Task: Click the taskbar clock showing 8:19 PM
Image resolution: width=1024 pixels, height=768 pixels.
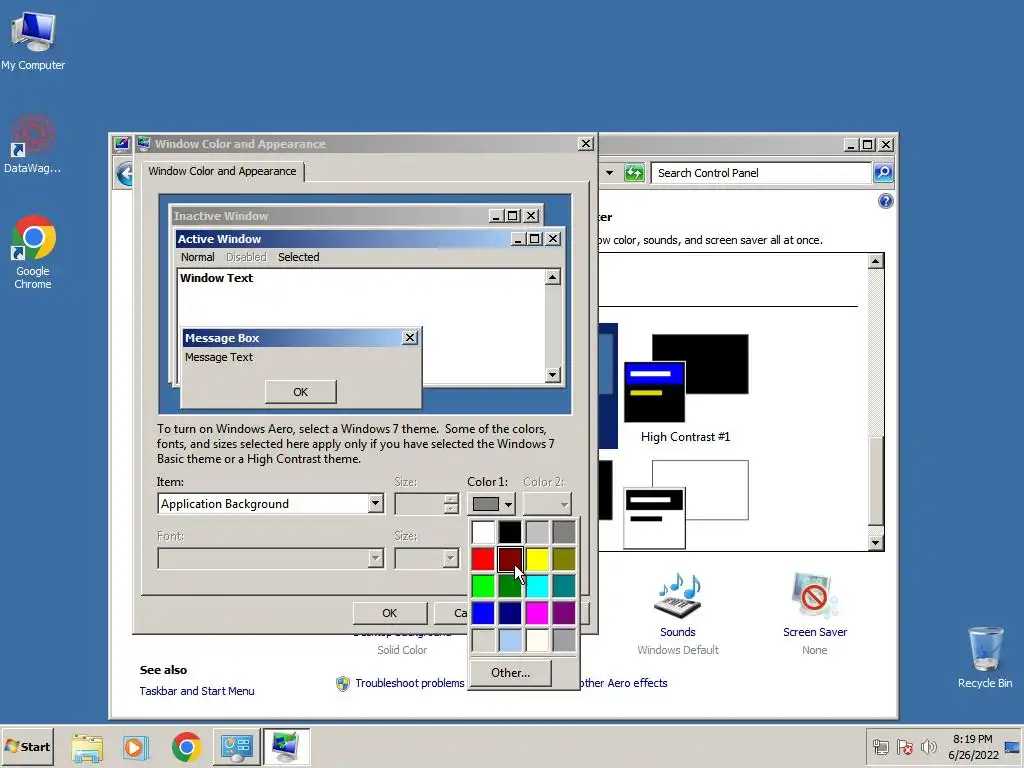Action: (x=973, y=746)
